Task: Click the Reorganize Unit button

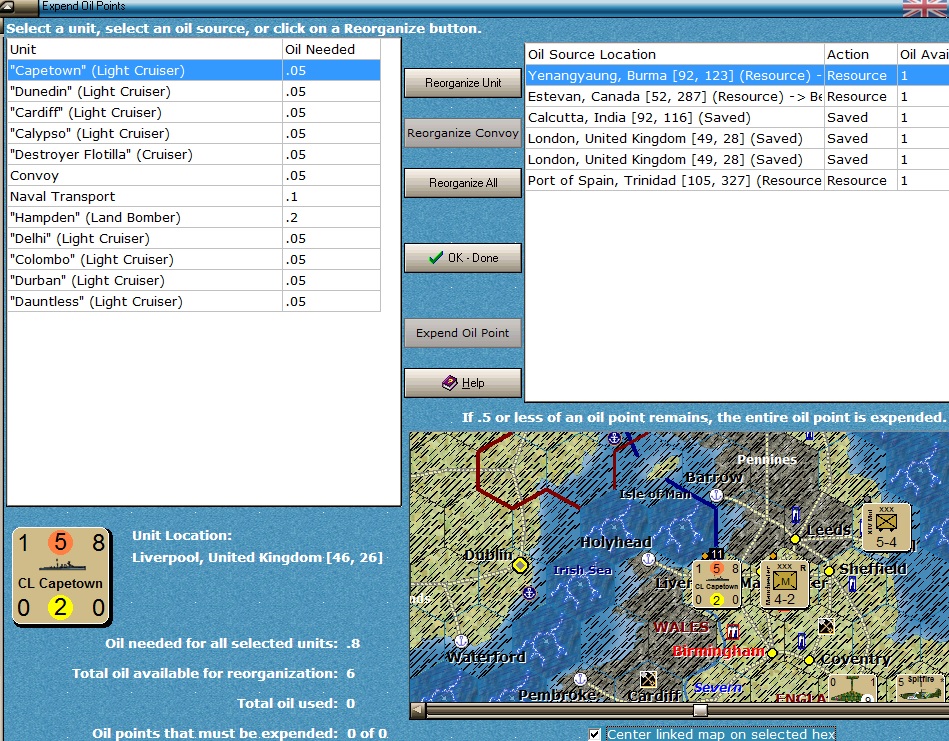Action: (x=462, y=83)
